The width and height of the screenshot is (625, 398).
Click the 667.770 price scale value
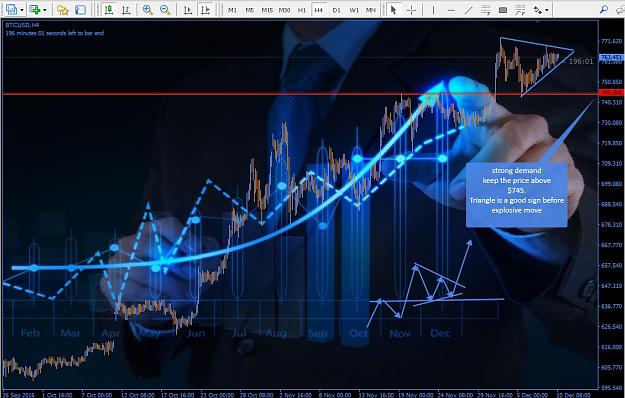click(612, 245)
